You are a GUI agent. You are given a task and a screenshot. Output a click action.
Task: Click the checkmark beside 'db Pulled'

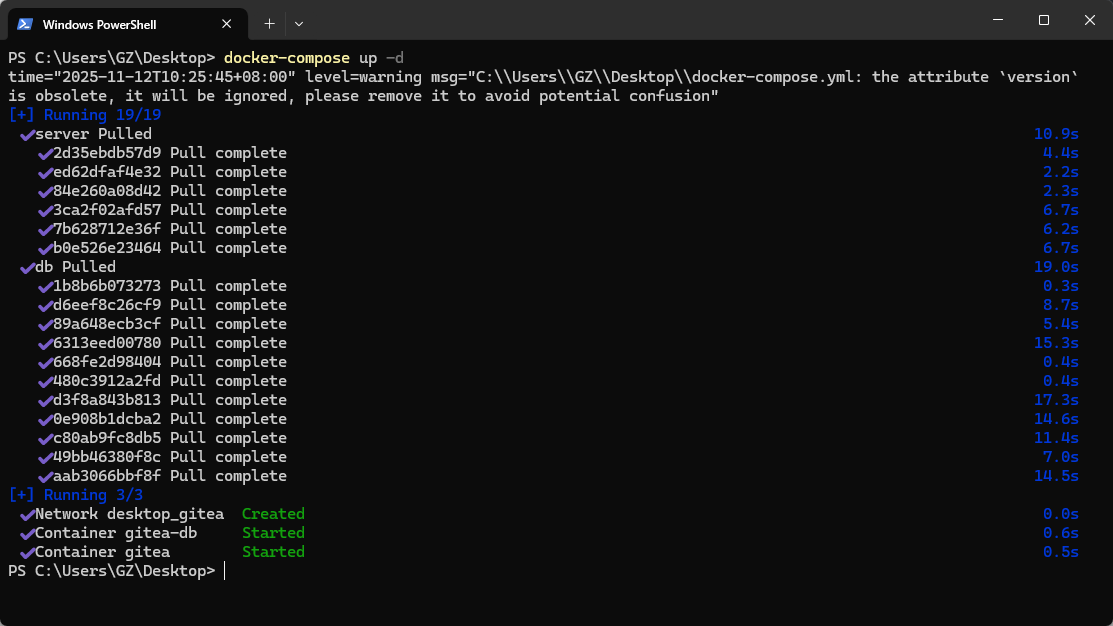click(27, 268)
